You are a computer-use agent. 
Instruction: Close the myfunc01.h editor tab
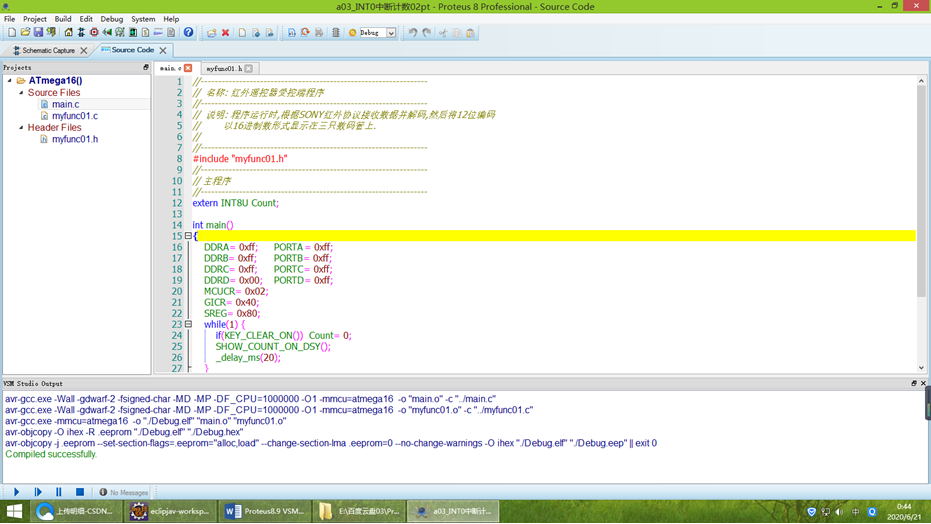tap(249, 68)
